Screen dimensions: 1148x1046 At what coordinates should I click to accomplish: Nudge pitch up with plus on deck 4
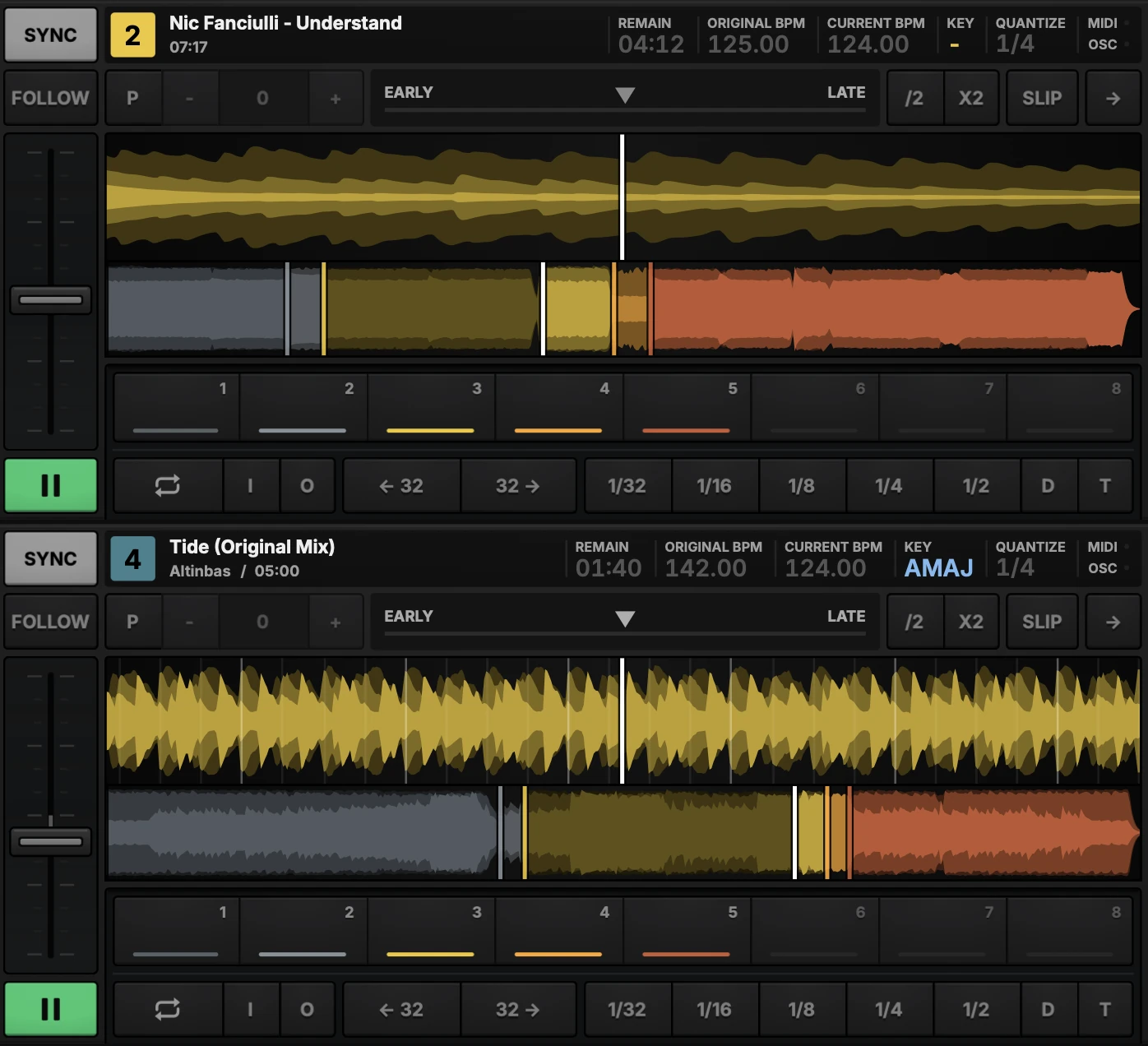pyautogui.click(x=336, y=622)
